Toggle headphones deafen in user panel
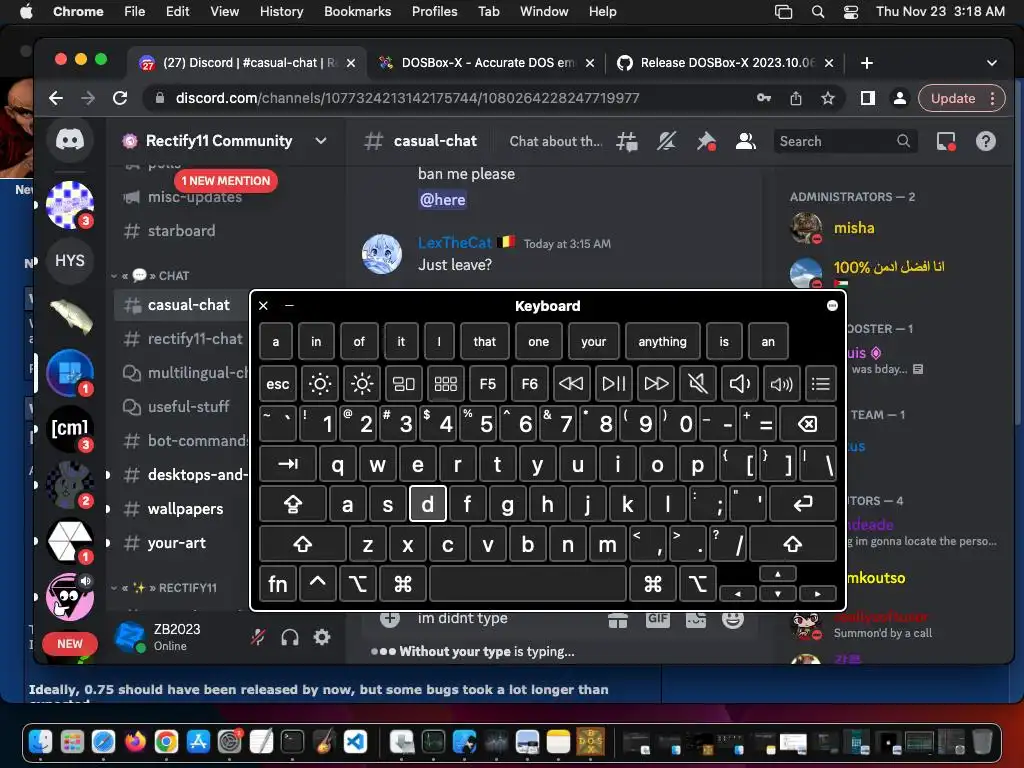The height and width of the screenshot is (768, 1024). click(x=290, y=637)
